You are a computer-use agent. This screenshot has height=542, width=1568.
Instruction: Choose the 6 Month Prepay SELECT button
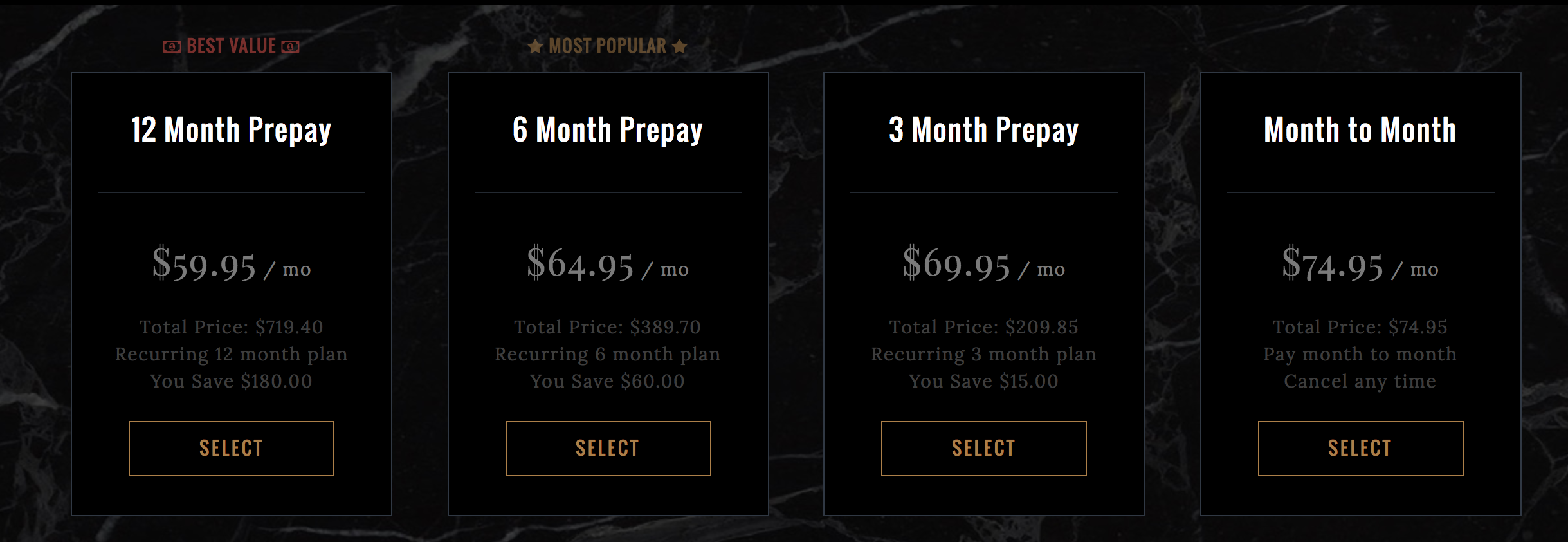(x=608, y=449)
